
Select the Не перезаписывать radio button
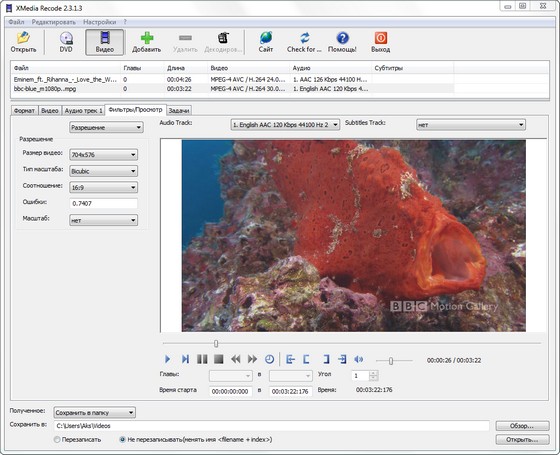(122, 439)
